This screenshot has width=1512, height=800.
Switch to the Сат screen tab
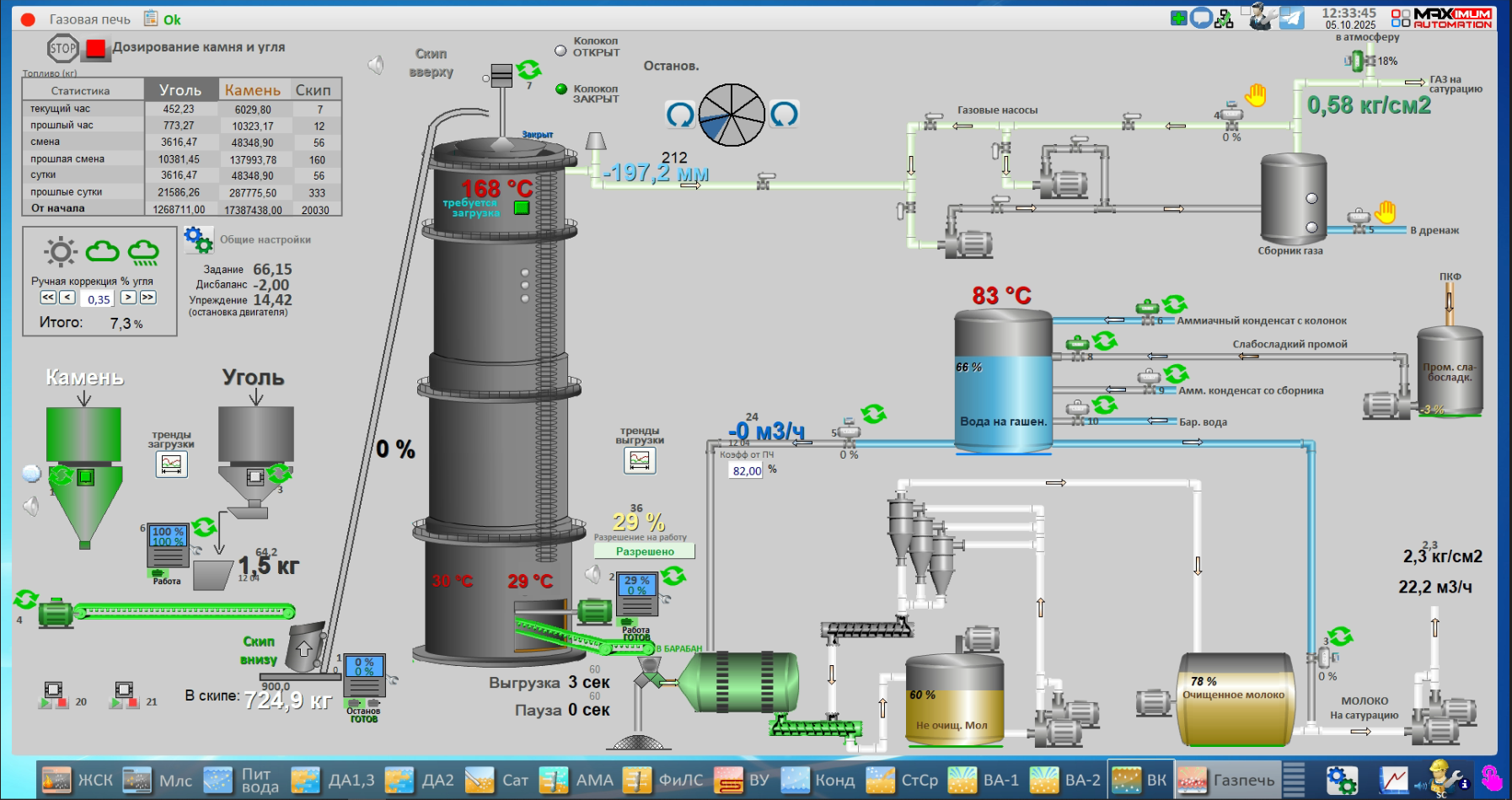(497, 780)
